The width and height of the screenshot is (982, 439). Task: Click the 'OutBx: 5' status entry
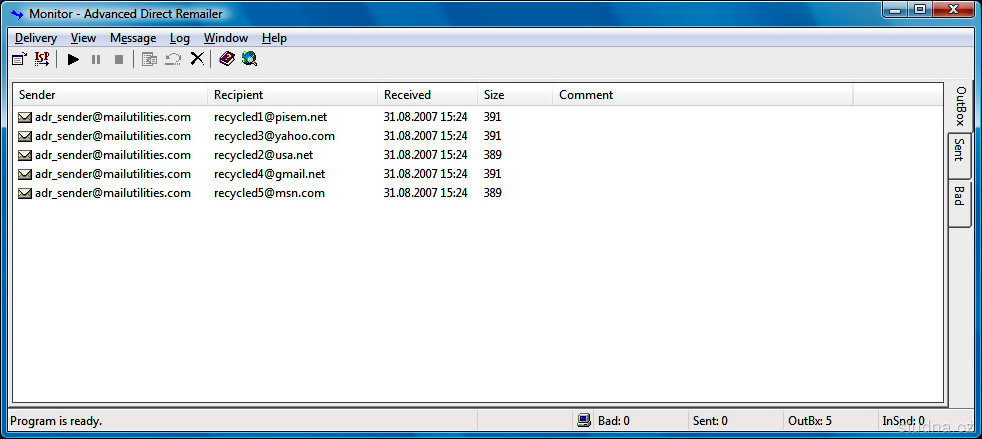(x=810, y=421)
